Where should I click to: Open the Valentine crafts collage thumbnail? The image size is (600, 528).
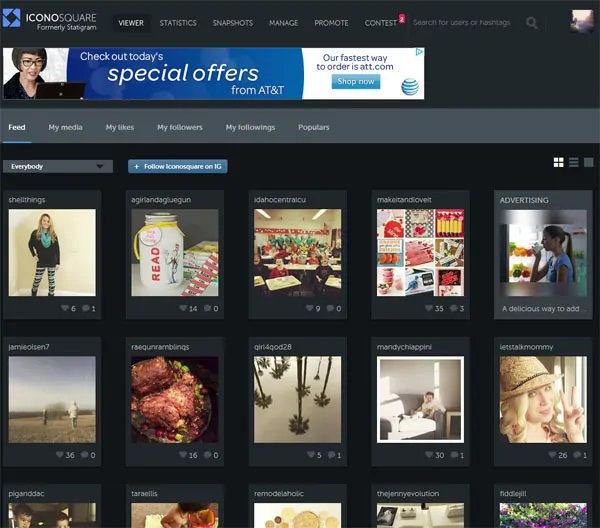(x=421, y=253)
